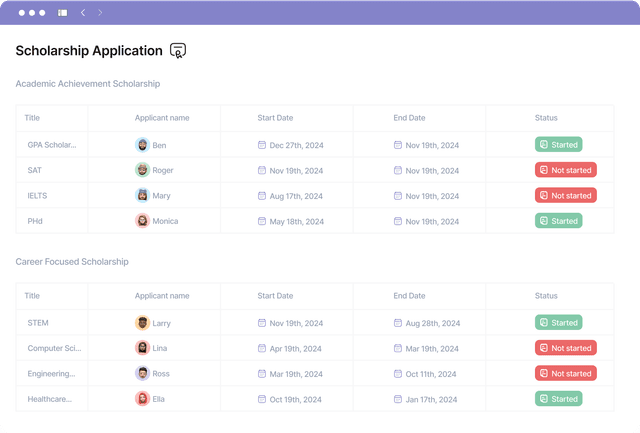Click Monica's avatar in the PHd row
This screenshot has width=640, height=433.
pyautogui.click(x=142, y=221)
